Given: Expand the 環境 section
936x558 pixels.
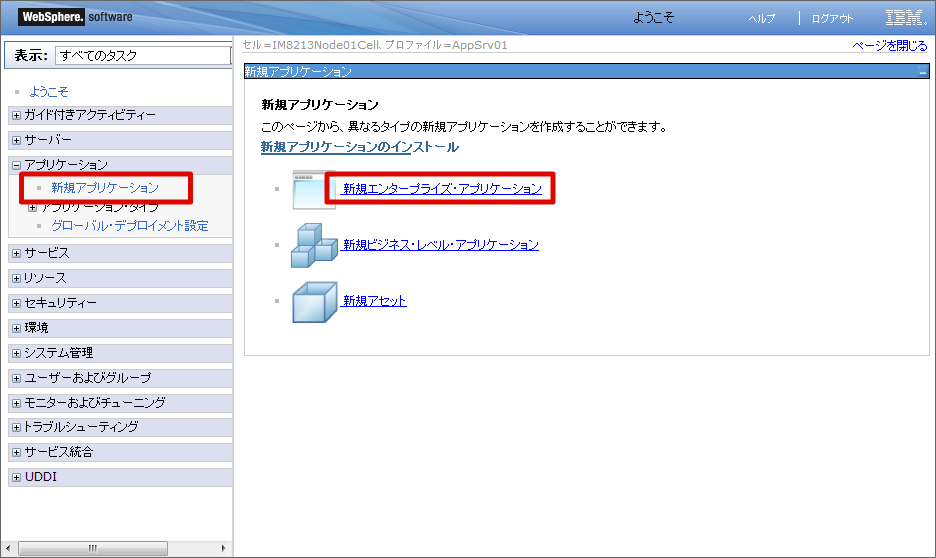Looking at the screenshot, I should coord(17,329).
